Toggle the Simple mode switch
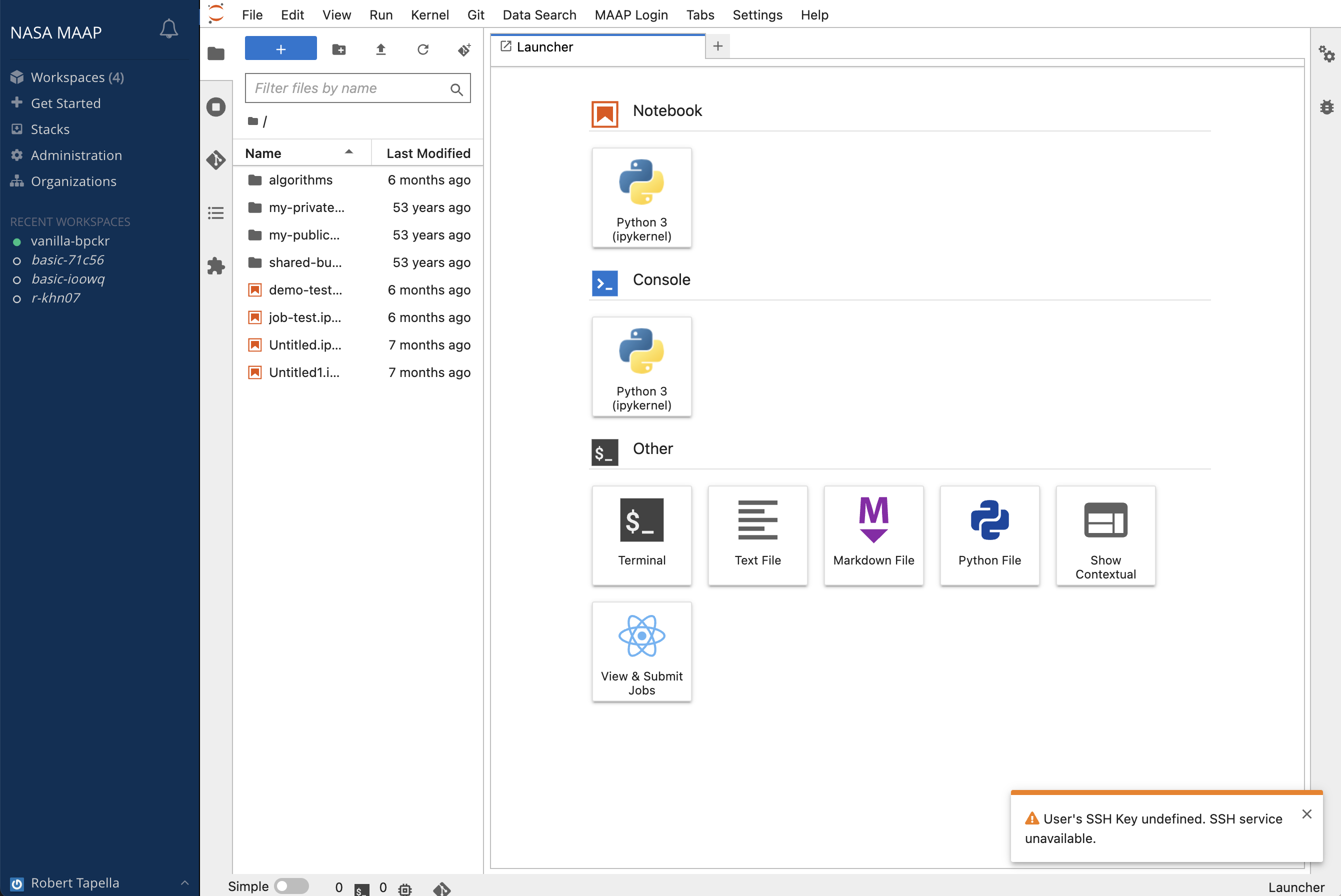This screenshot has width=1341, height=896. click(291, 886)
